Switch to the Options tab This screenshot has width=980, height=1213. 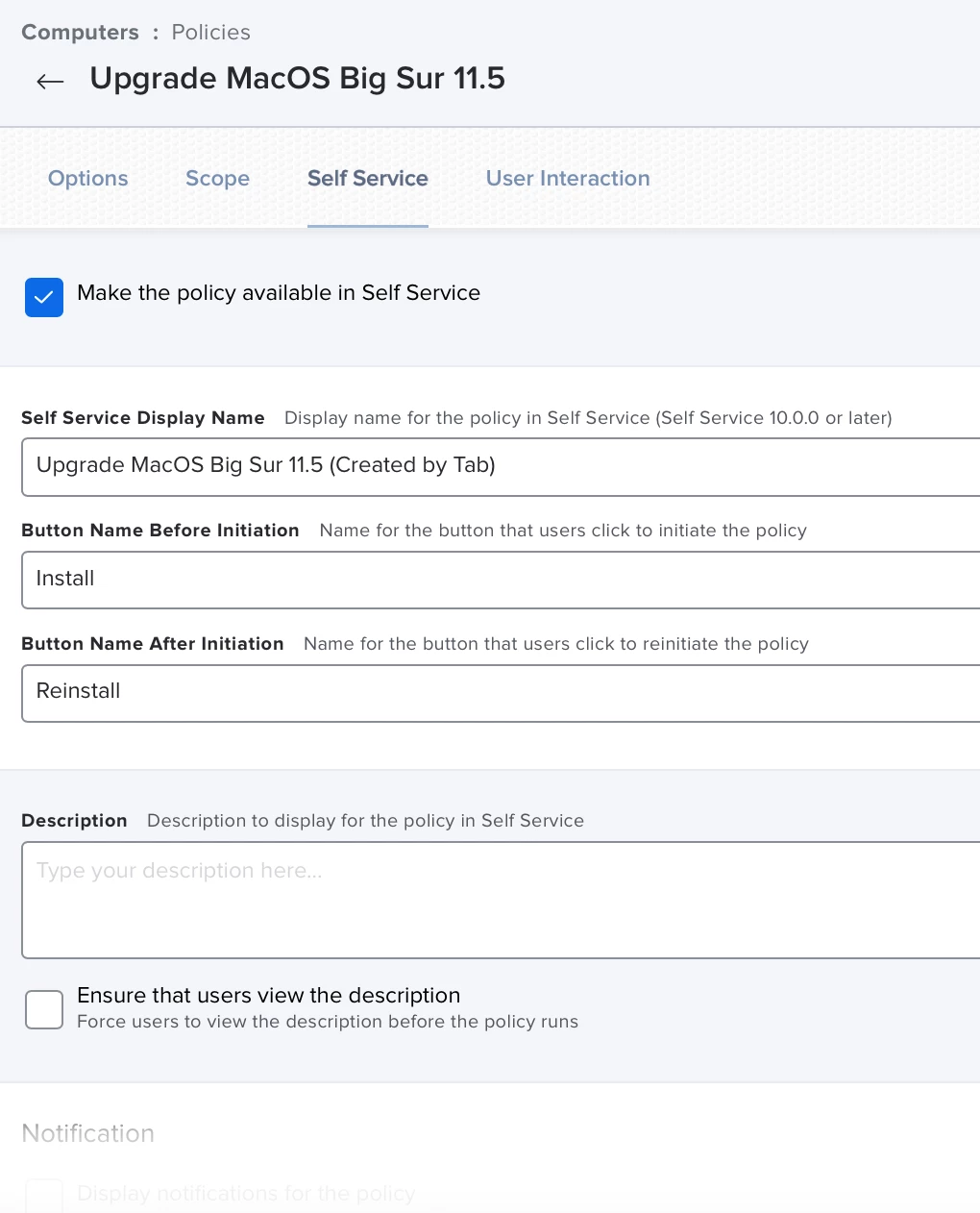(x=88, y=179)
